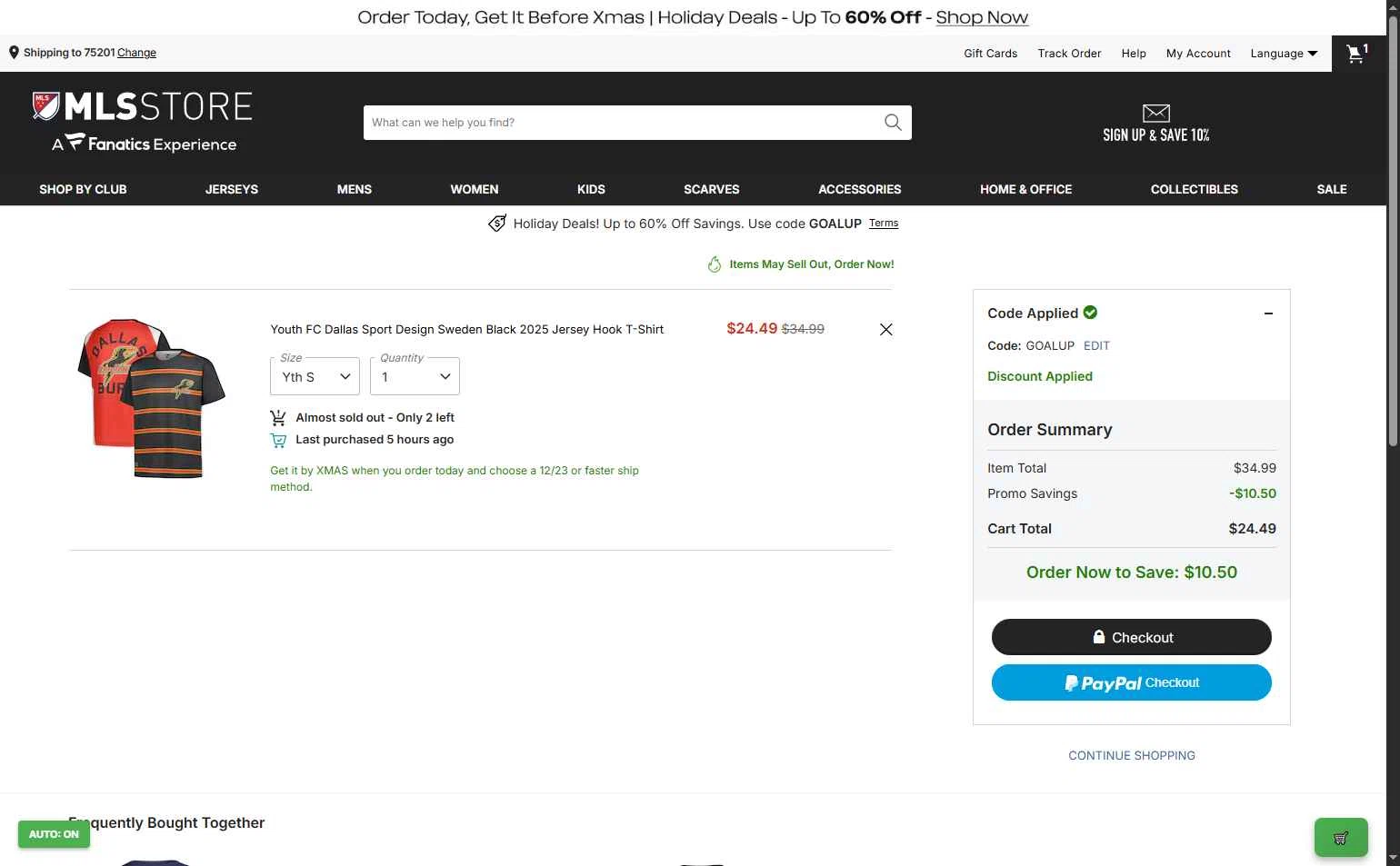Open Gift Cards page
The image size is (1400, 866).
tap(991, 54)
